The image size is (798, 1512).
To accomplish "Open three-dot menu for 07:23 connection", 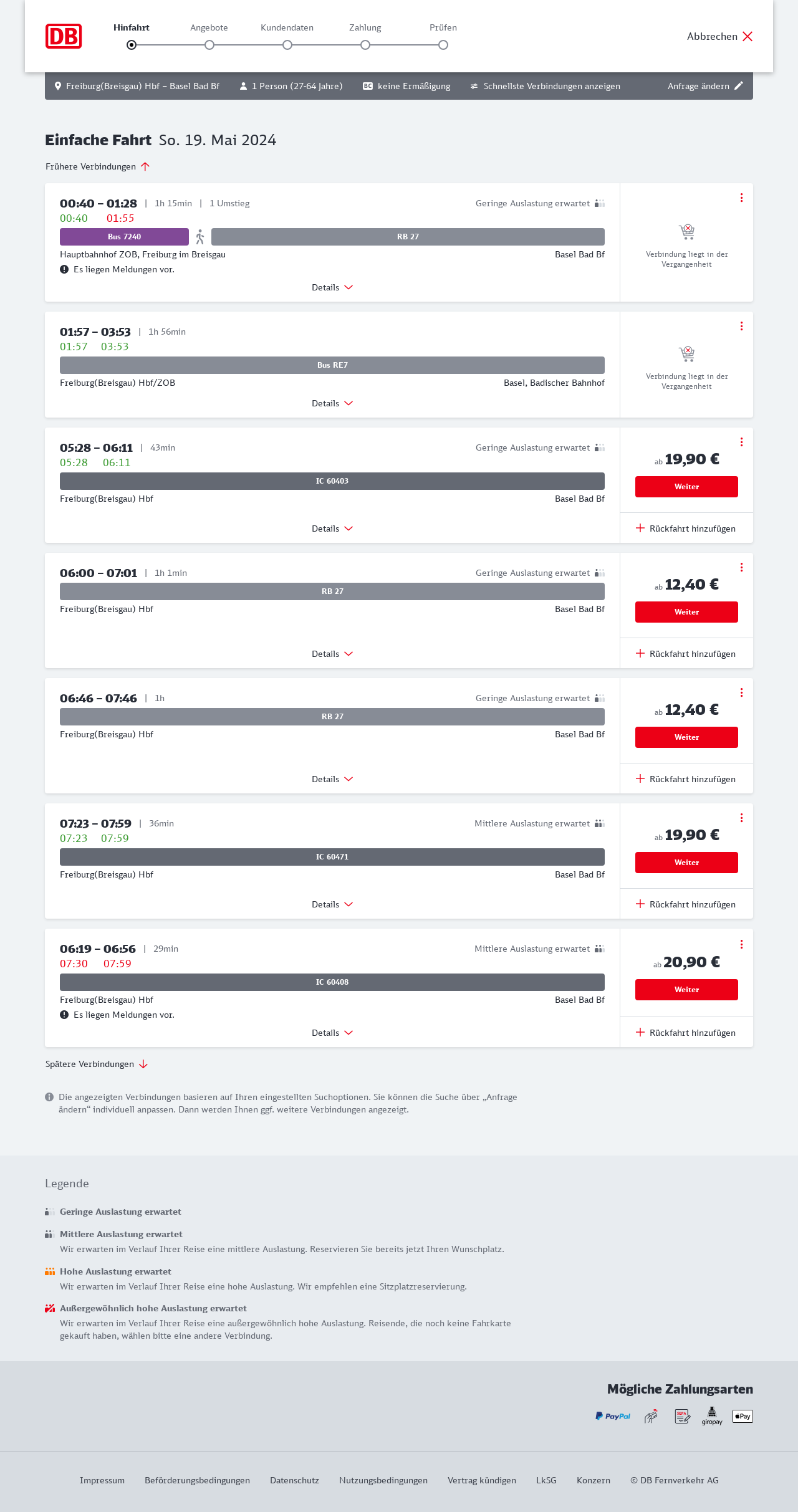I will click(741, 818).
